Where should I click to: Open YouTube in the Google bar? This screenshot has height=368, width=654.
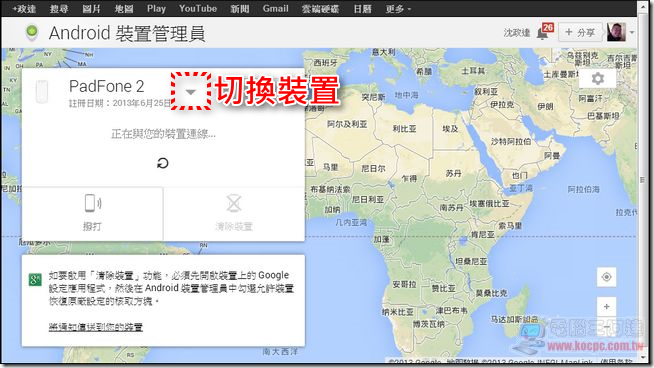(x=198, y=9)
